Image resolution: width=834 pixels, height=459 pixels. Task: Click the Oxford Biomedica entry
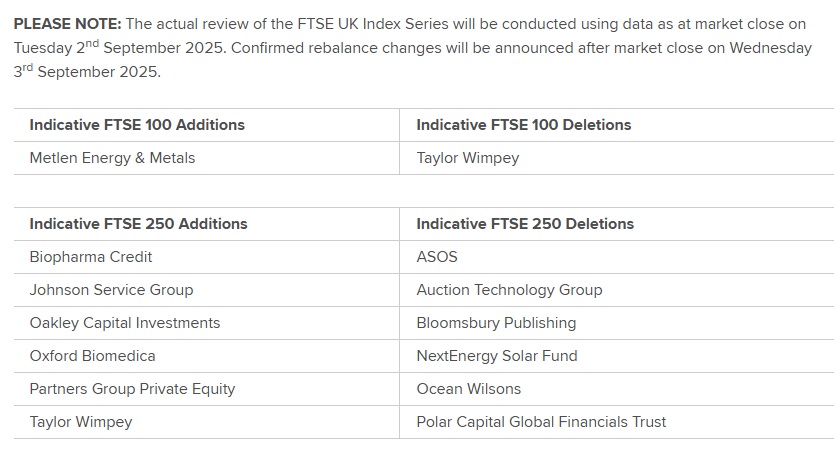pos(92,356)
